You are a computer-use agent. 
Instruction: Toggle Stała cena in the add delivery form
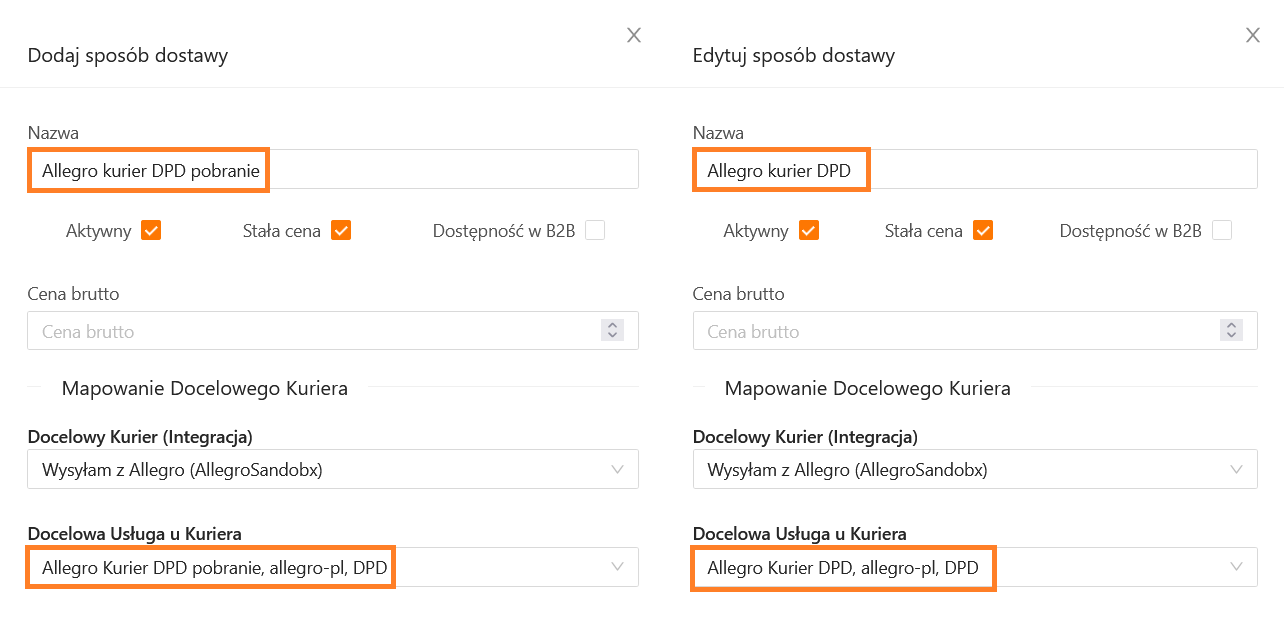[x=341, y=231]
